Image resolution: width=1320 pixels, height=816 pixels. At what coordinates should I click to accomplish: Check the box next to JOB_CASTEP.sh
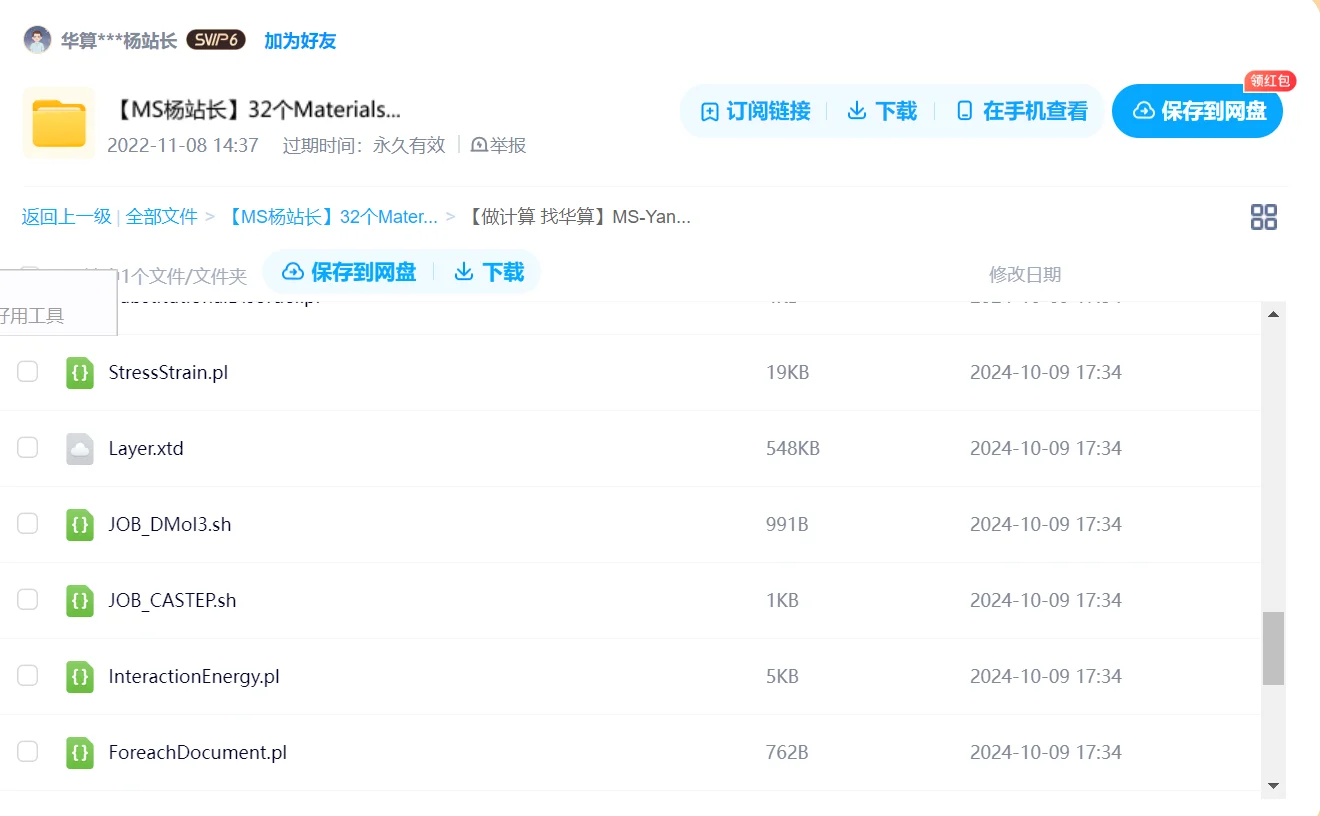click(x=27, y=599)
